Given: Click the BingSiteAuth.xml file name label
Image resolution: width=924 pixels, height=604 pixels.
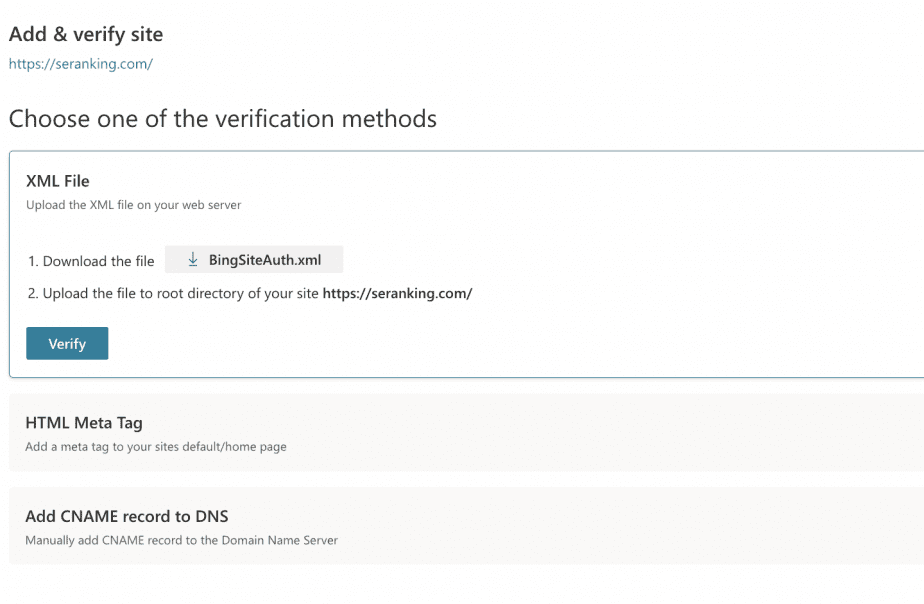Looking at the screenshot, I should pos(266,259).
